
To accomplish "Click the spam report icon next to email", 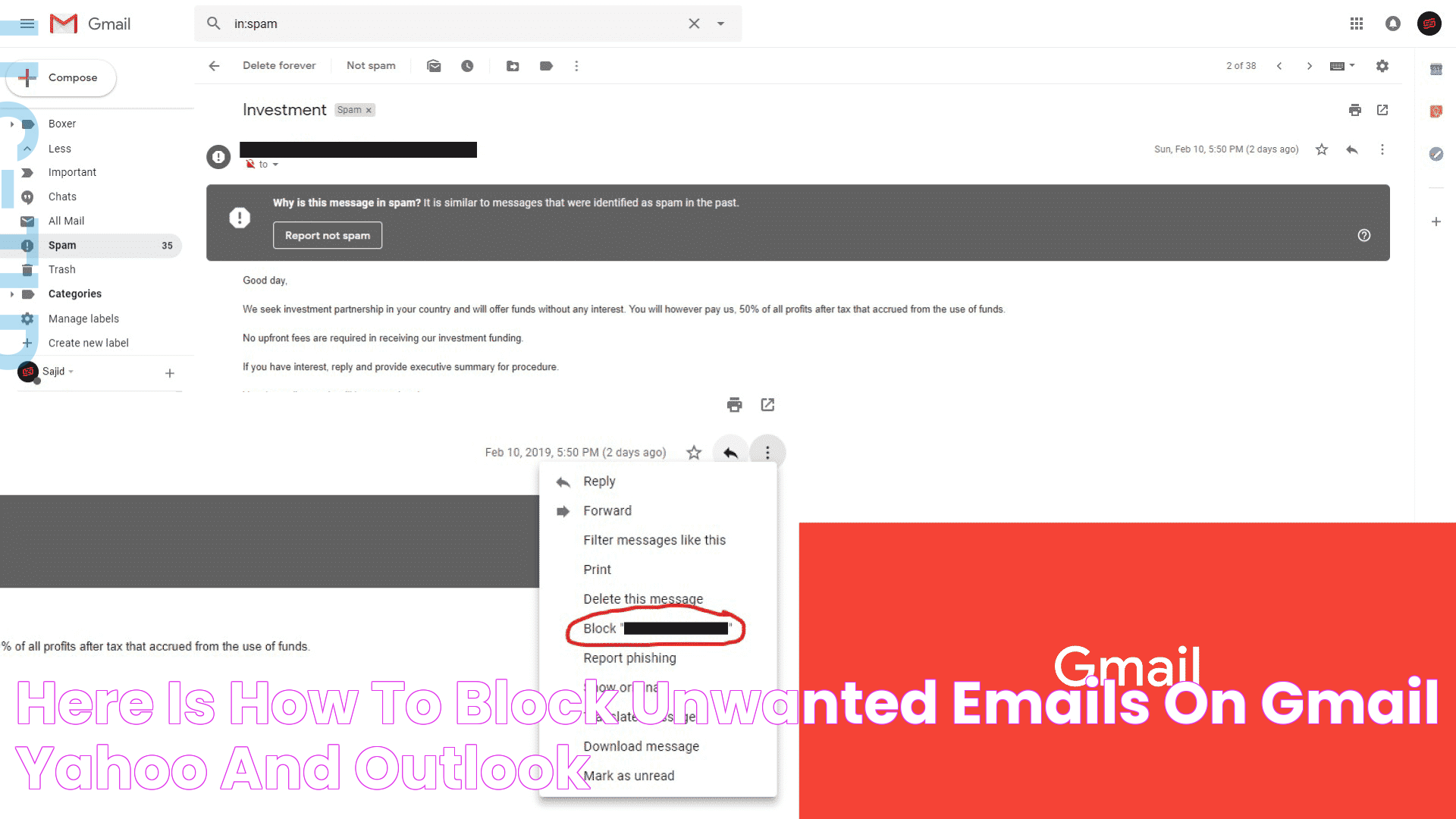I will click(219, 153).
